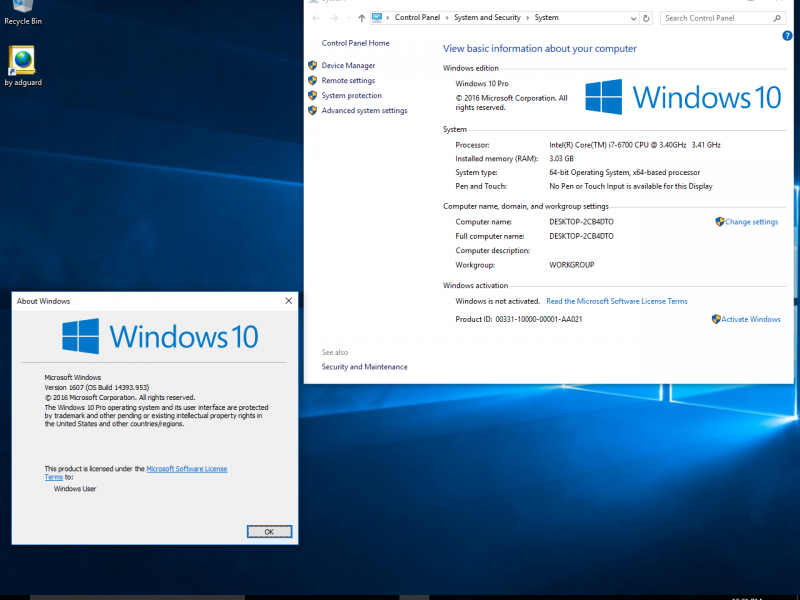The height and width of the screenshot is (600, 800).
Task: Click the Activate Windows link
Action: [x=751, y=319]
